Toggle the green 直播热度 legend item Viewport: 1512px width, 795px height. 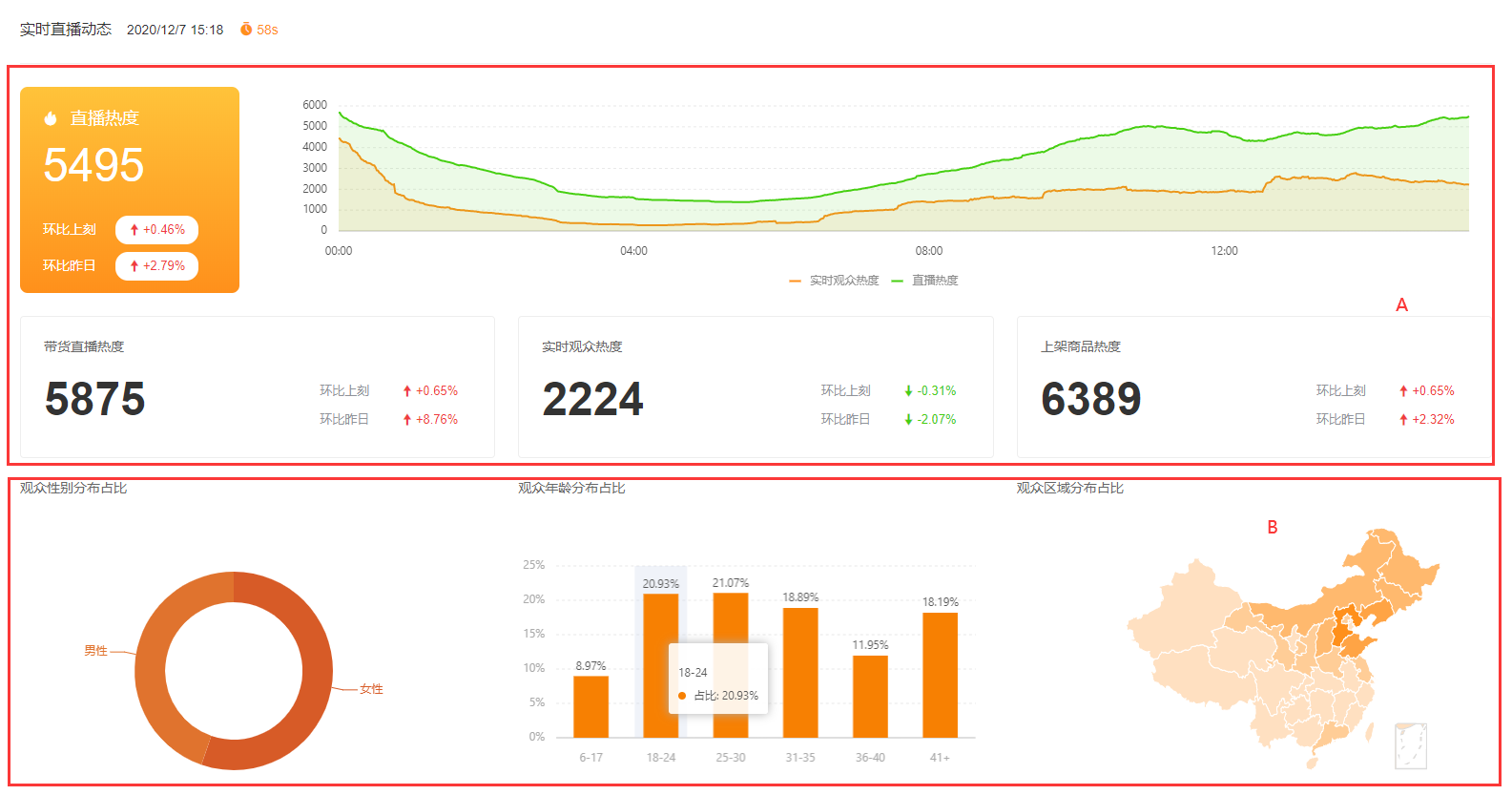click(x=925, y=281)
